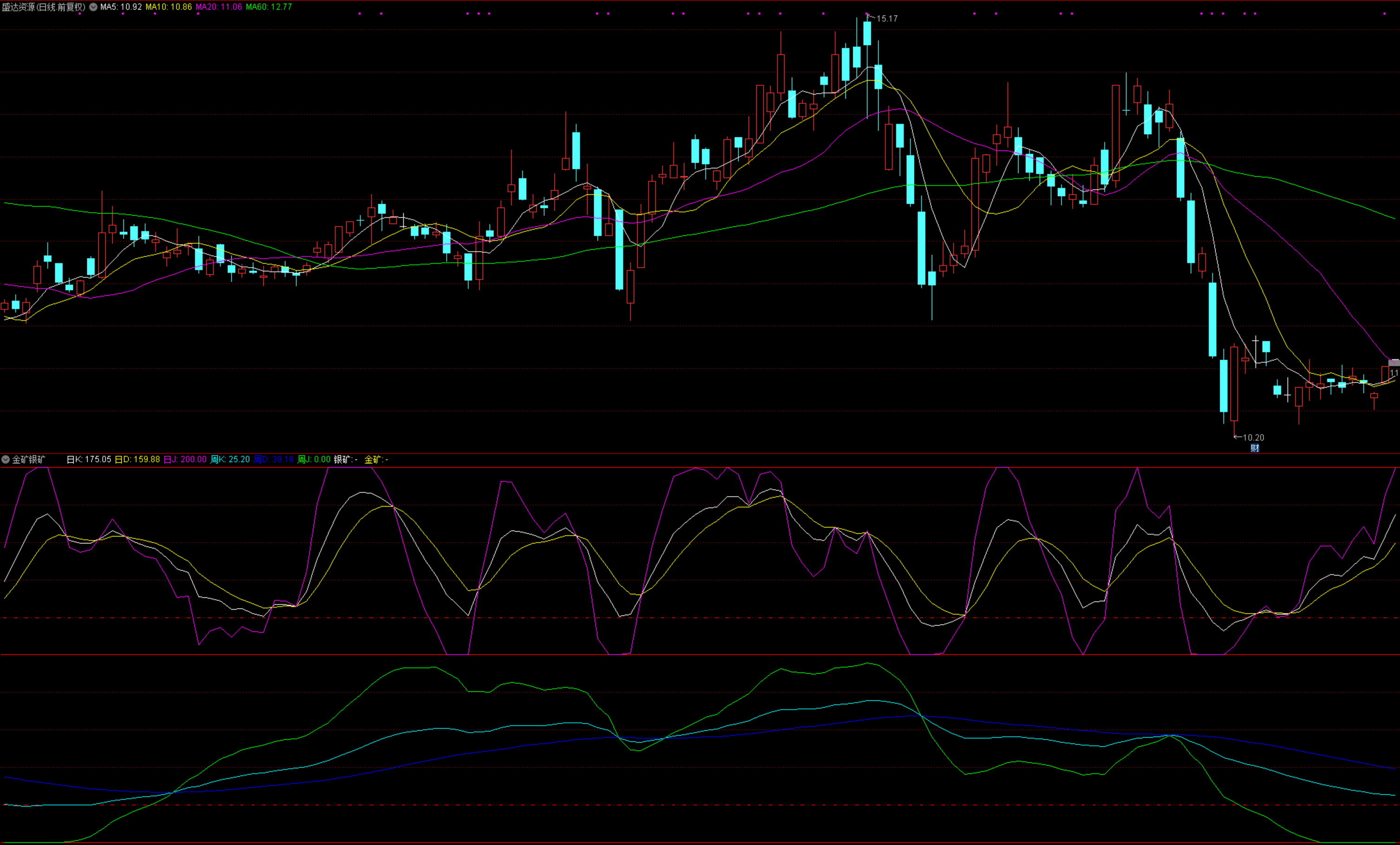Select the MA60: 12.77 label
The image size is (1400, 845).
269,7
